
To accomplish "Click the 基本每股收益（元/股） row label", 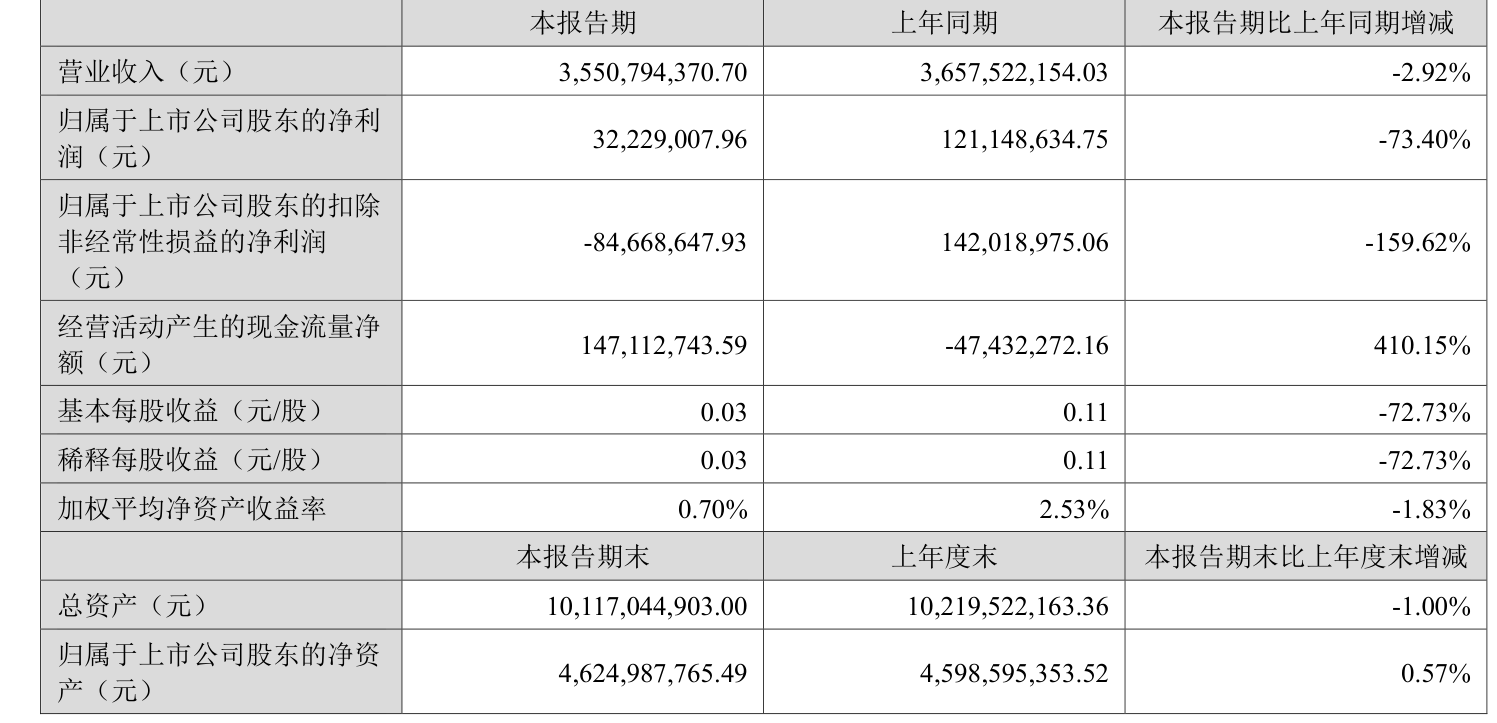I will (x=190, y=411).
